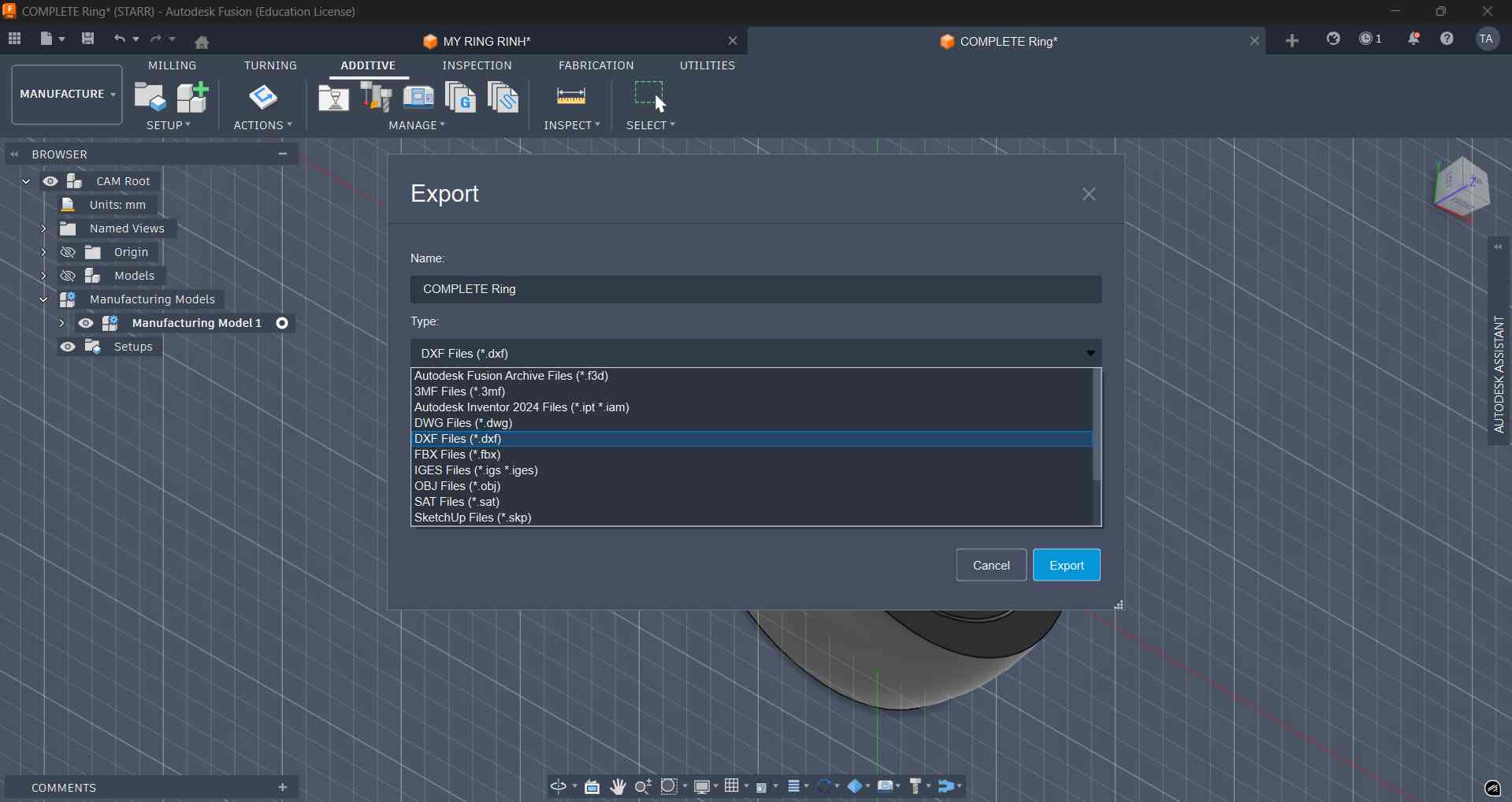Viewport: 1512px width, 802px height.
Task: Switch to the MY RING RINH document tab
Action: click(487, 41)
